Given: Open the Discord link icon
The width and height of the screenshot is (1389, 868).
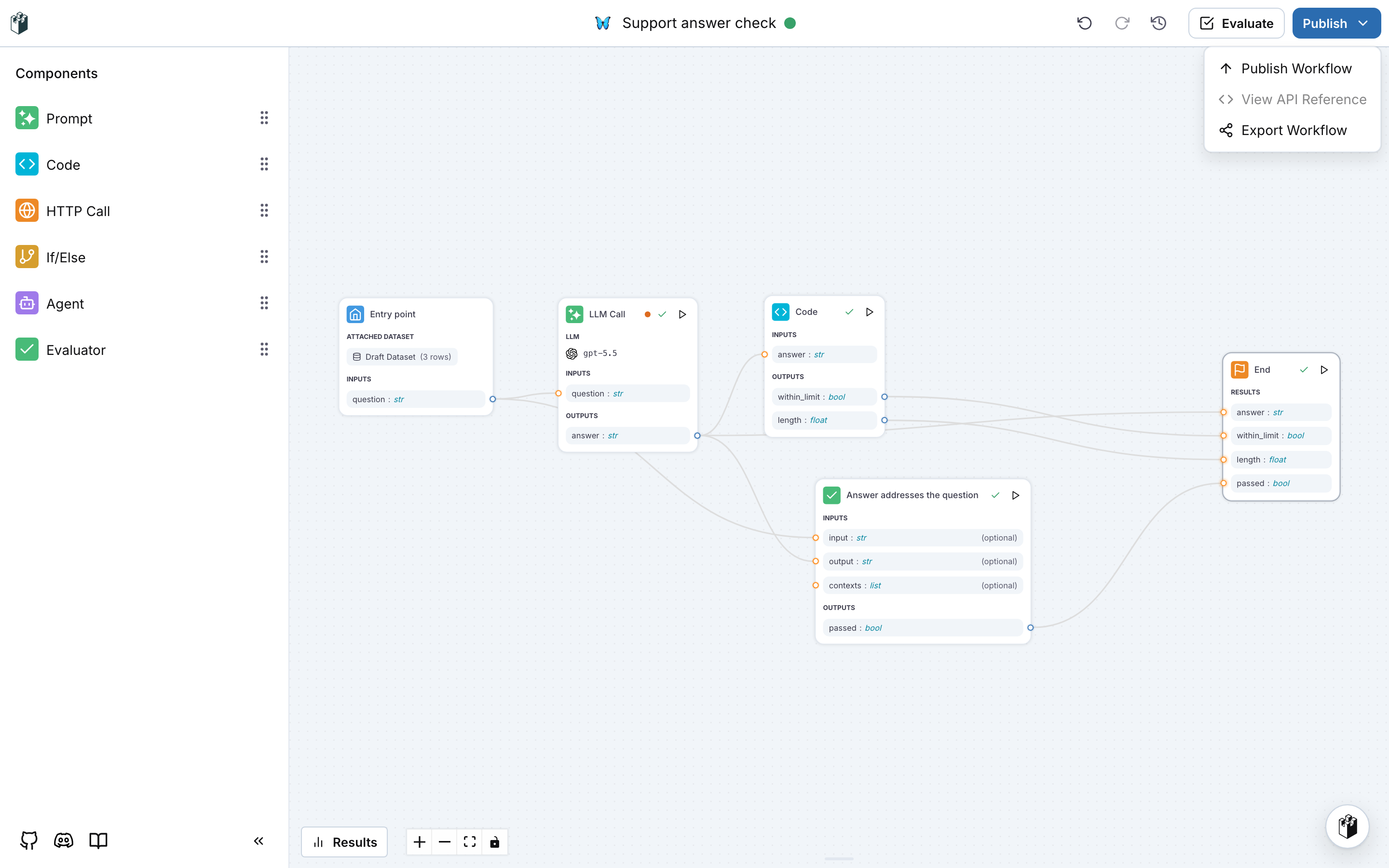Looking at the screenshot, I should (64, 841).
